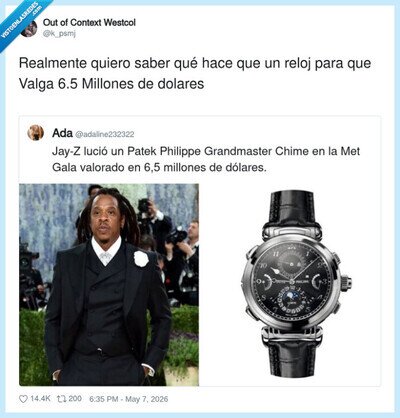Click the Out of Context Westcol name

89,23
